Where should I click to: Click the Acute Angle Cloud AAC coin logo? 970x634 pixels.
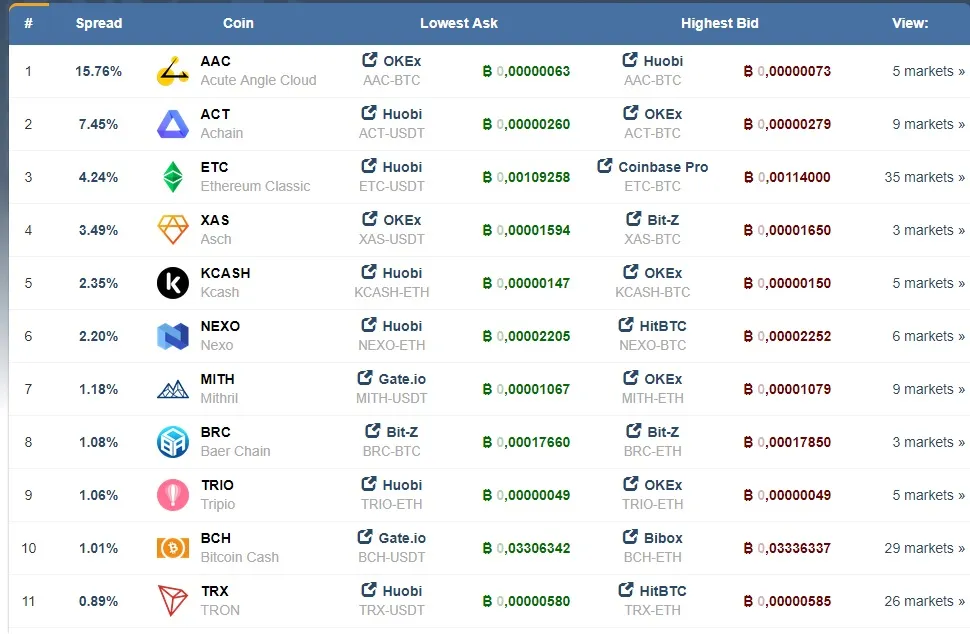point(173,71)
